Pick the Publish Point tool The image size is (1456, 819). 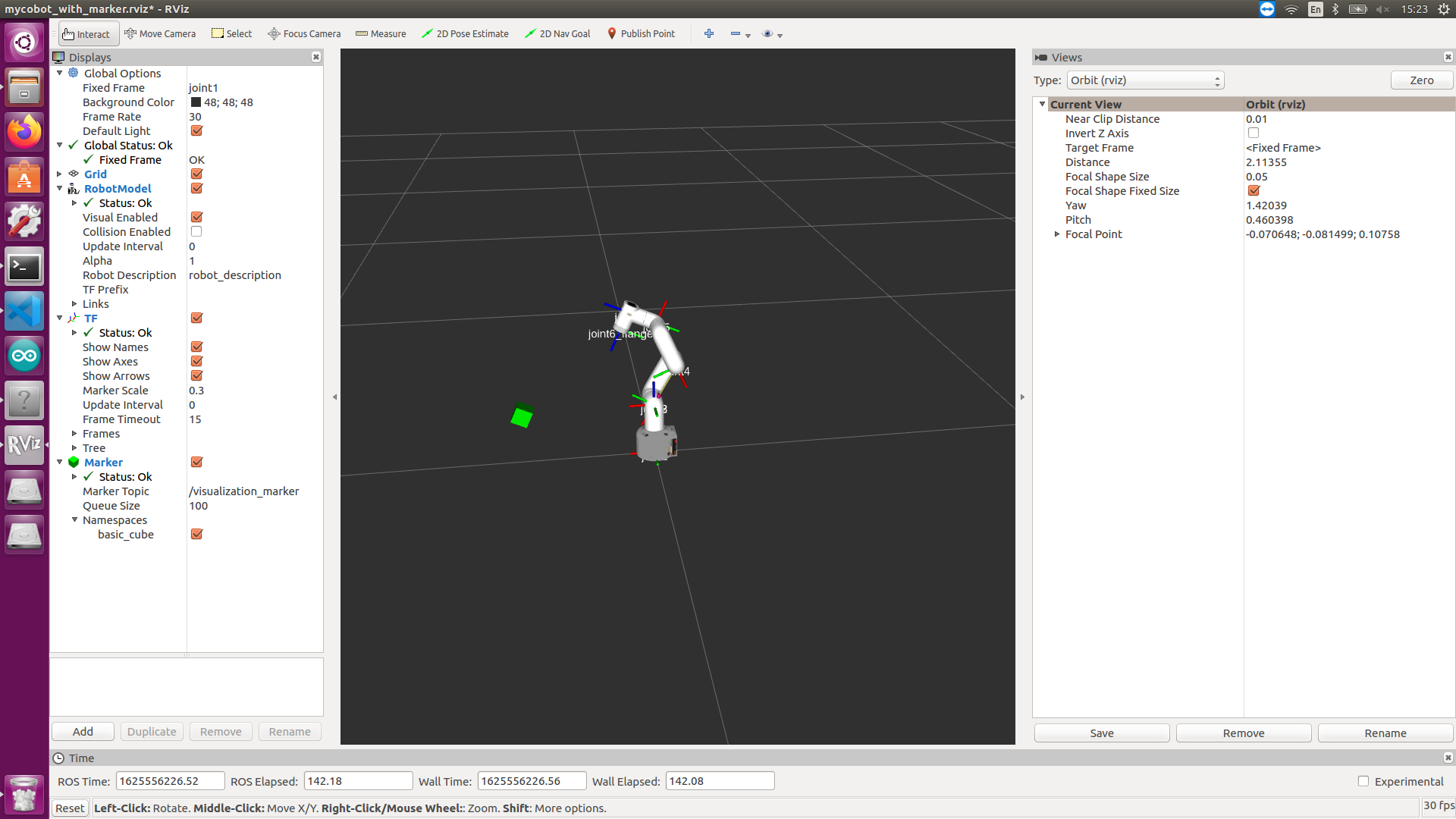click(641, 33)
